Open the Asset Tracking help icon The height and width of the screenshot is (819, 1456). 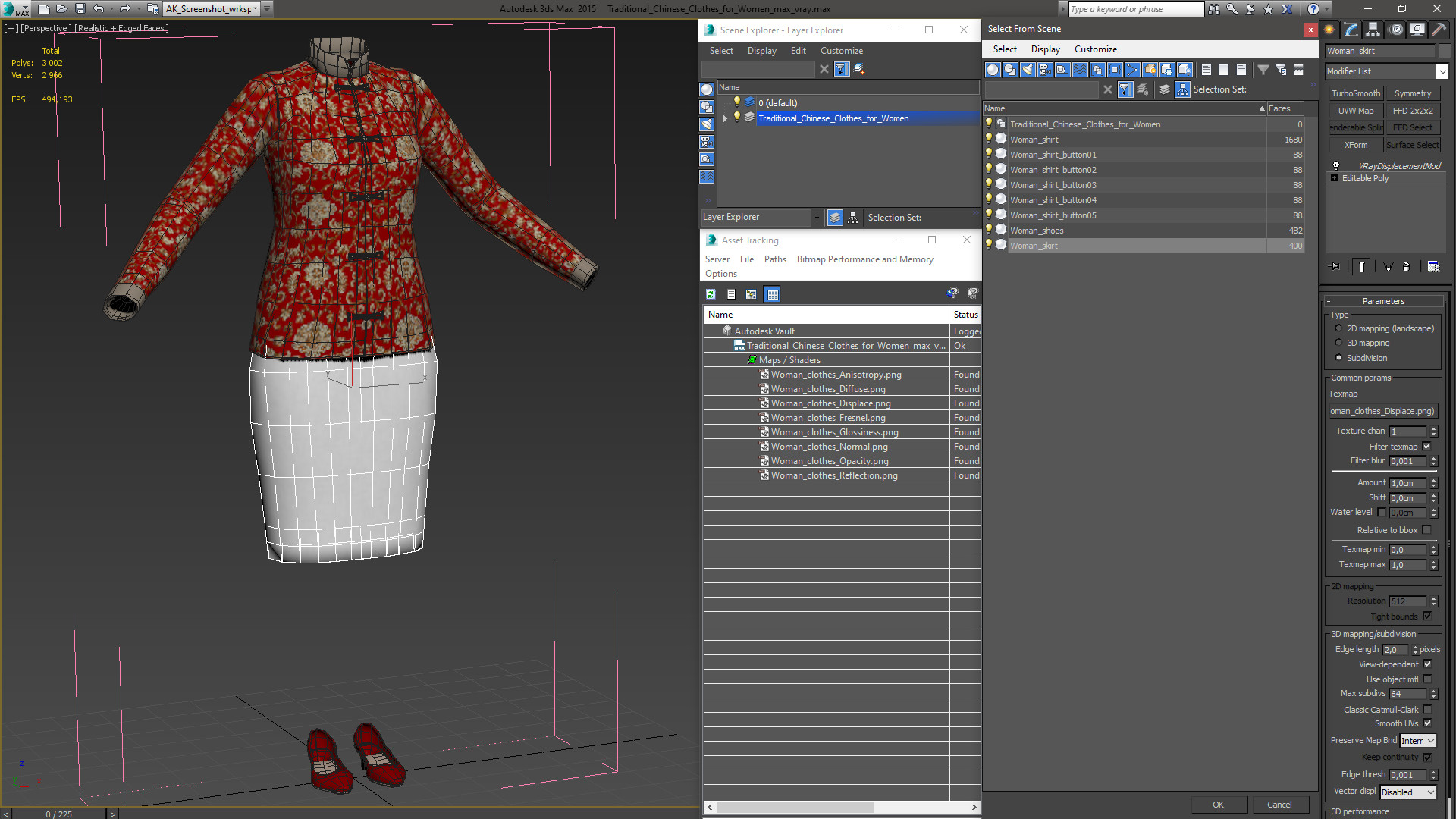pyautogui.click(x=952, y=293)
